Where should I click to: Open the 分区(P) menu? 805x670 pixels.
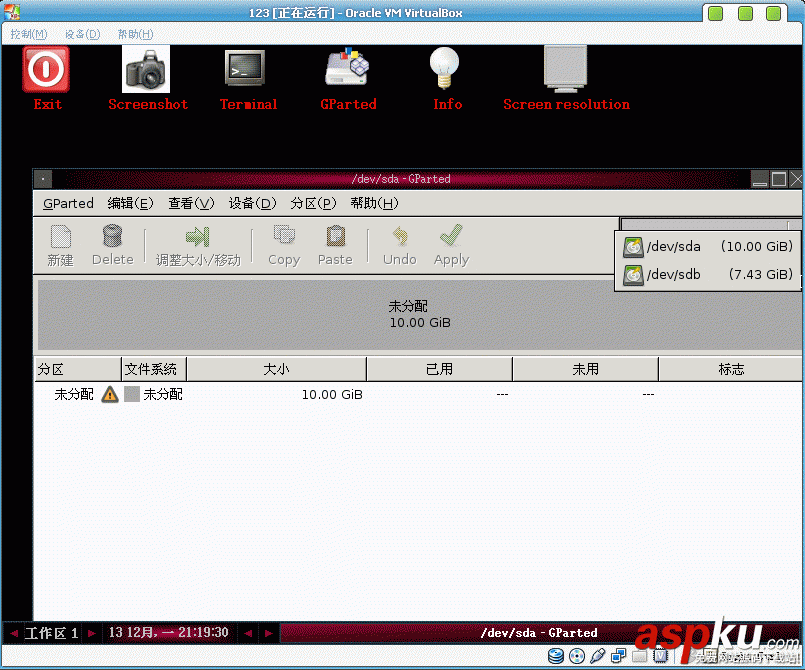pos(313,203)
